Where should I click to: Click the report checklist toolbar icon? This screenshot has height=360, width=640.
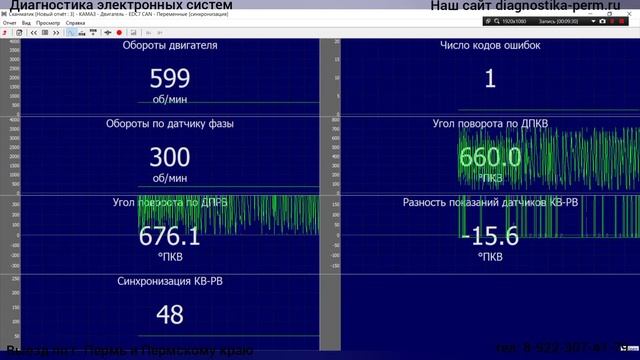19,33
